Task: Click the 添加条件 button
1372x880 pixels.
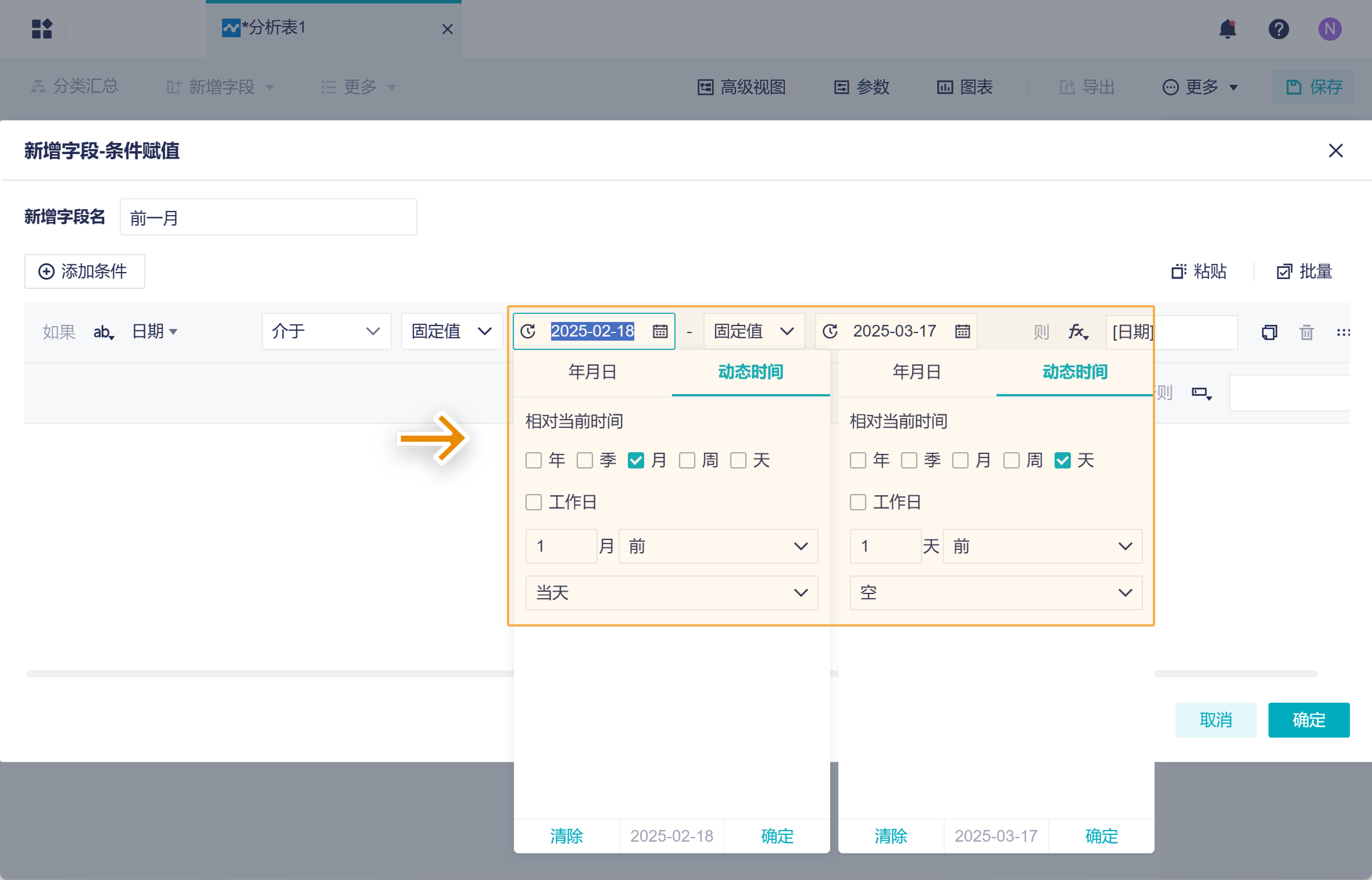Action: [x=84, y=271]
